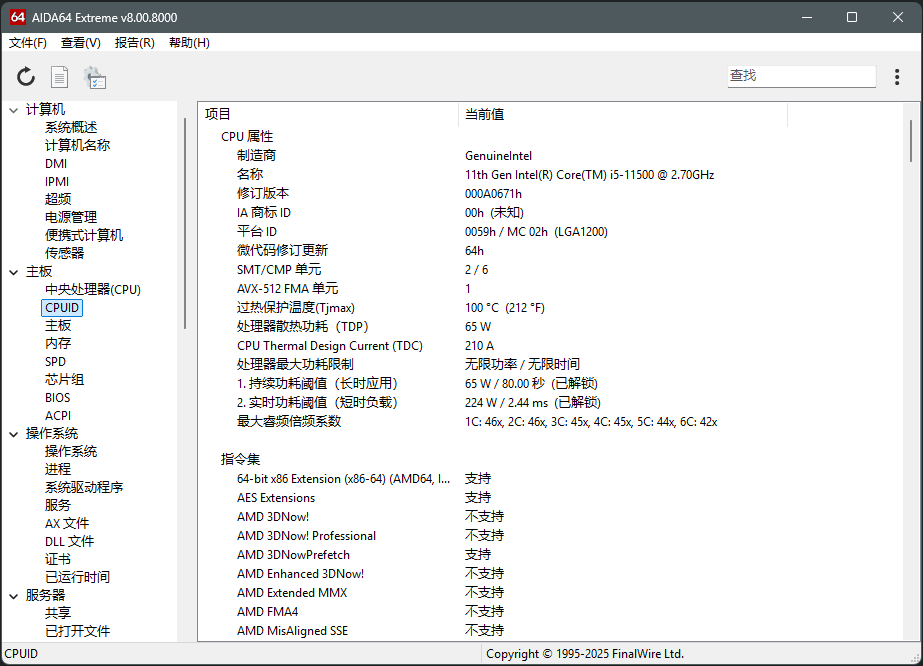Click into the 查找 search field
The height and width of the screenshot is (666, 923).
[800, 76]
